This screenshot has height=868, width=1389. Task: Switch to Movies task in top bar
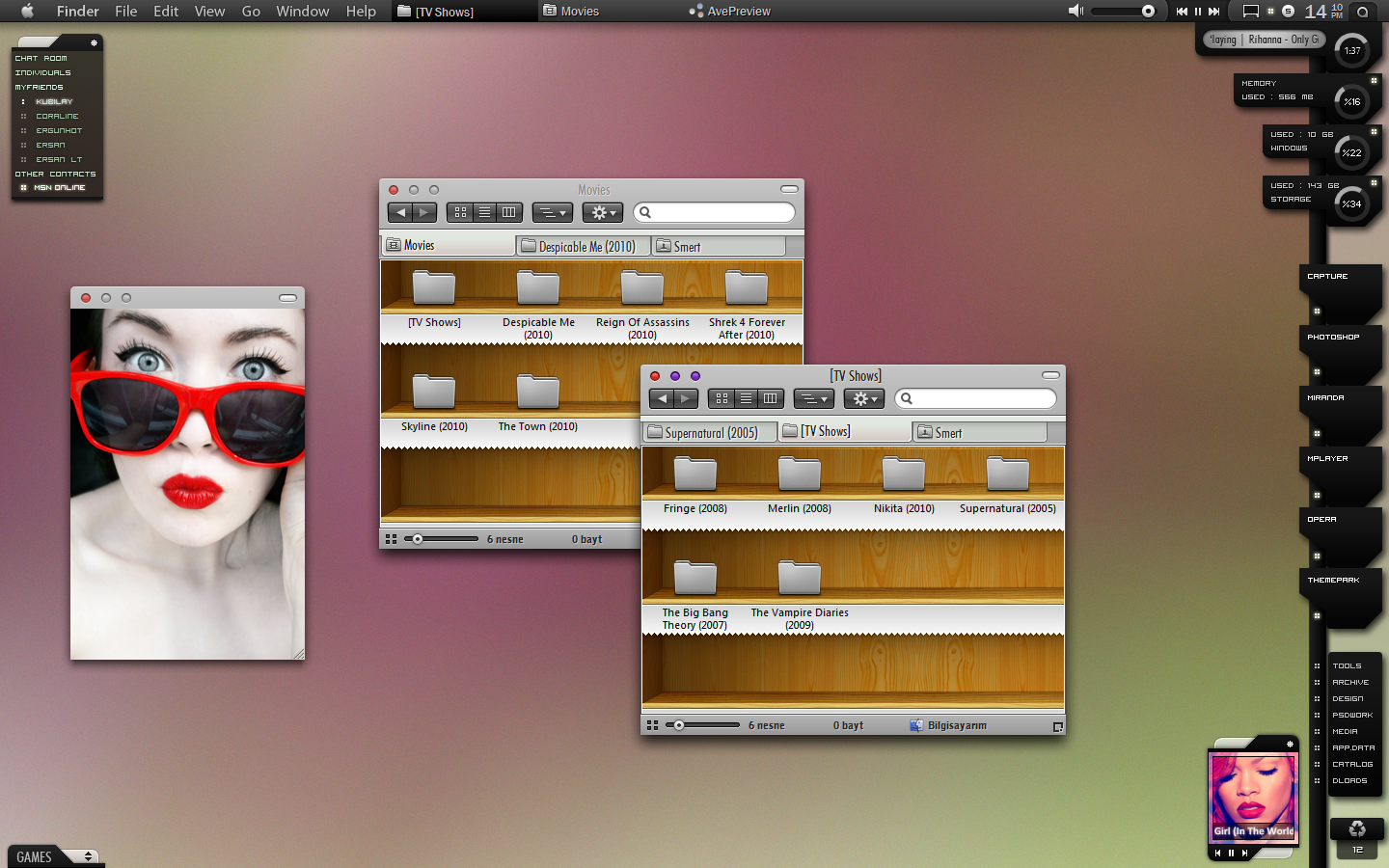point(571,12)
